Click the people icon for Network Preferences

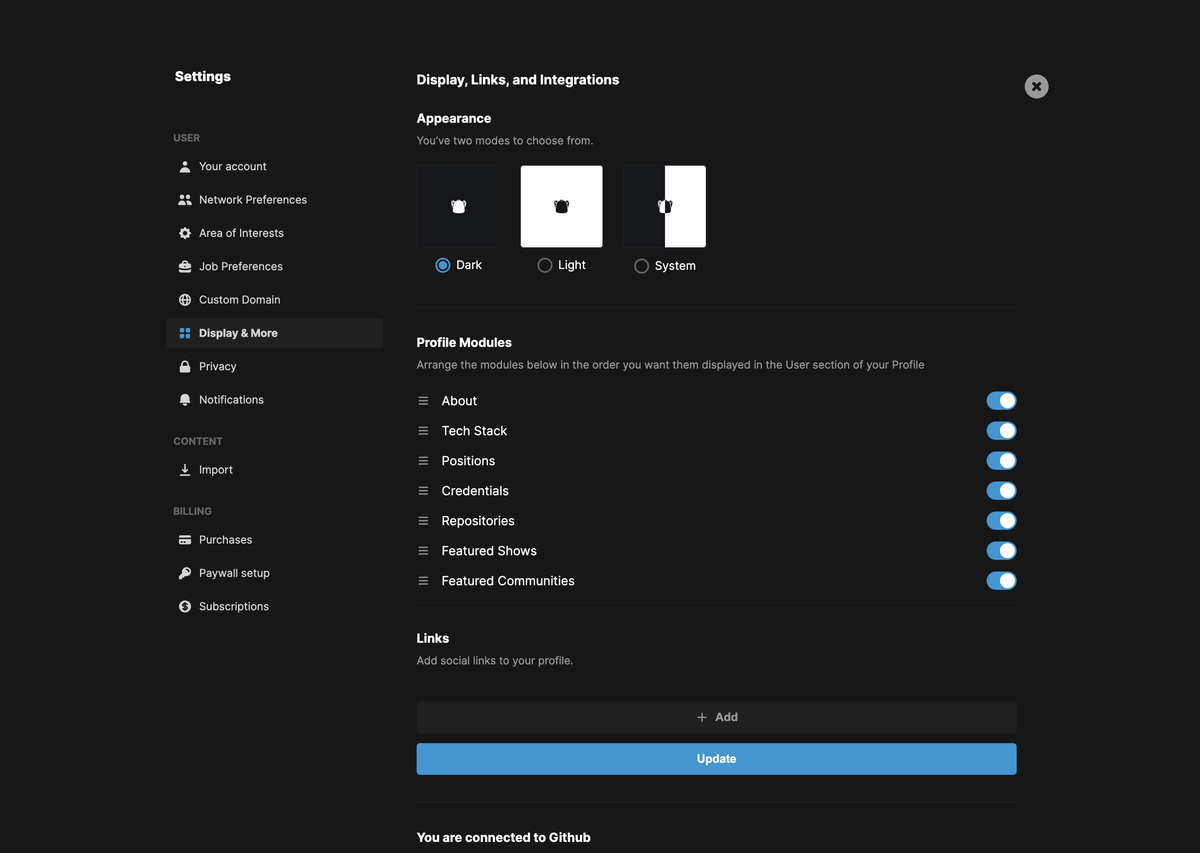185,200
